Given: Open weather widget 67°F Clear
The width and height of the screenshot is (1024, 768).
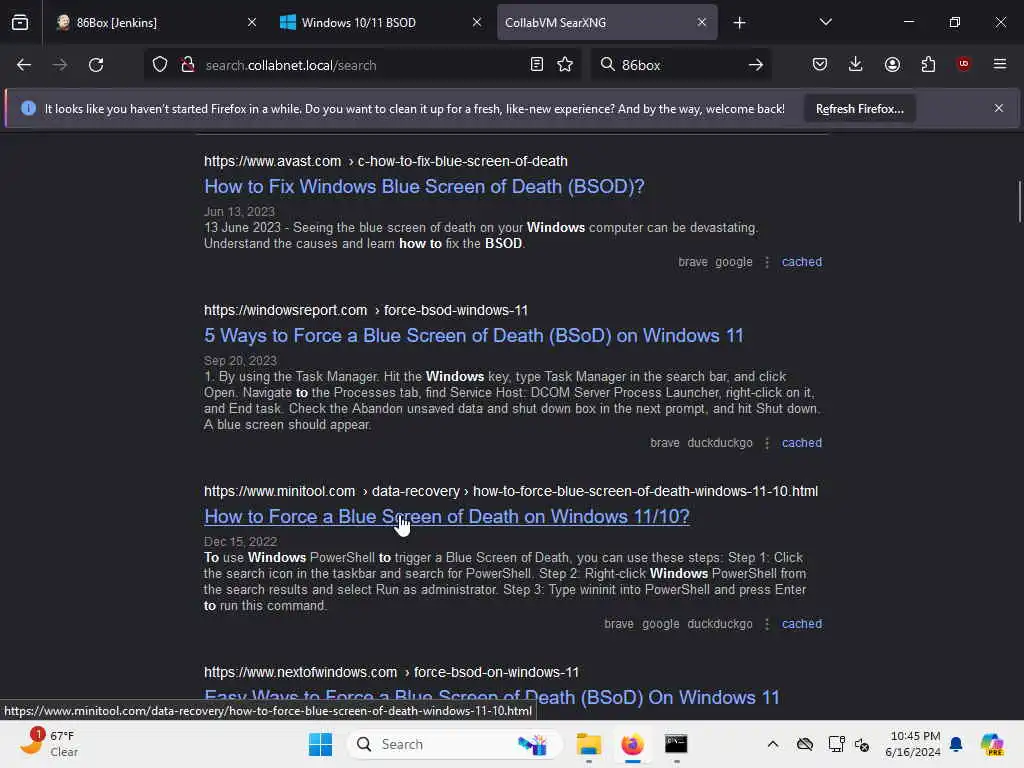Looking at the screenshot, I should tap(50, 744).
